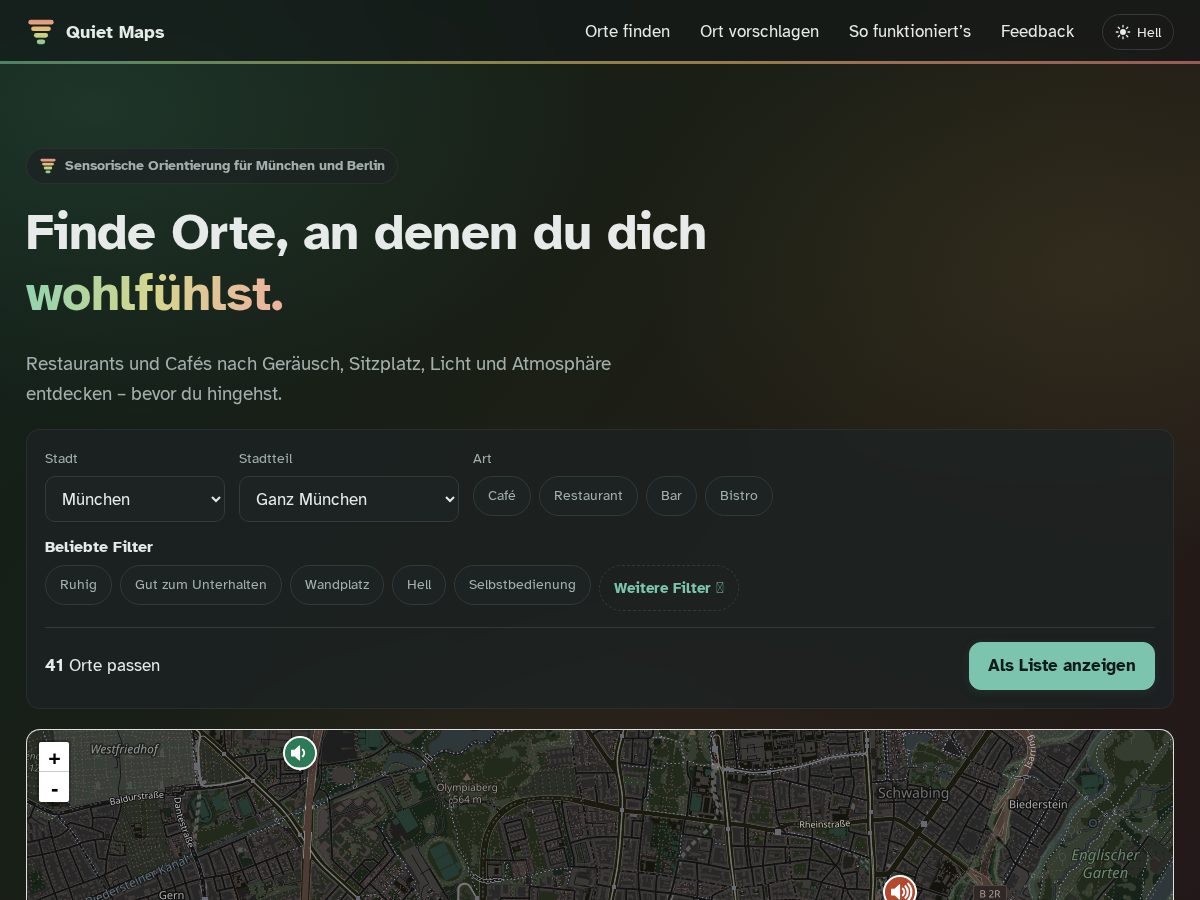Zoom out on the map

pos(54,788)
